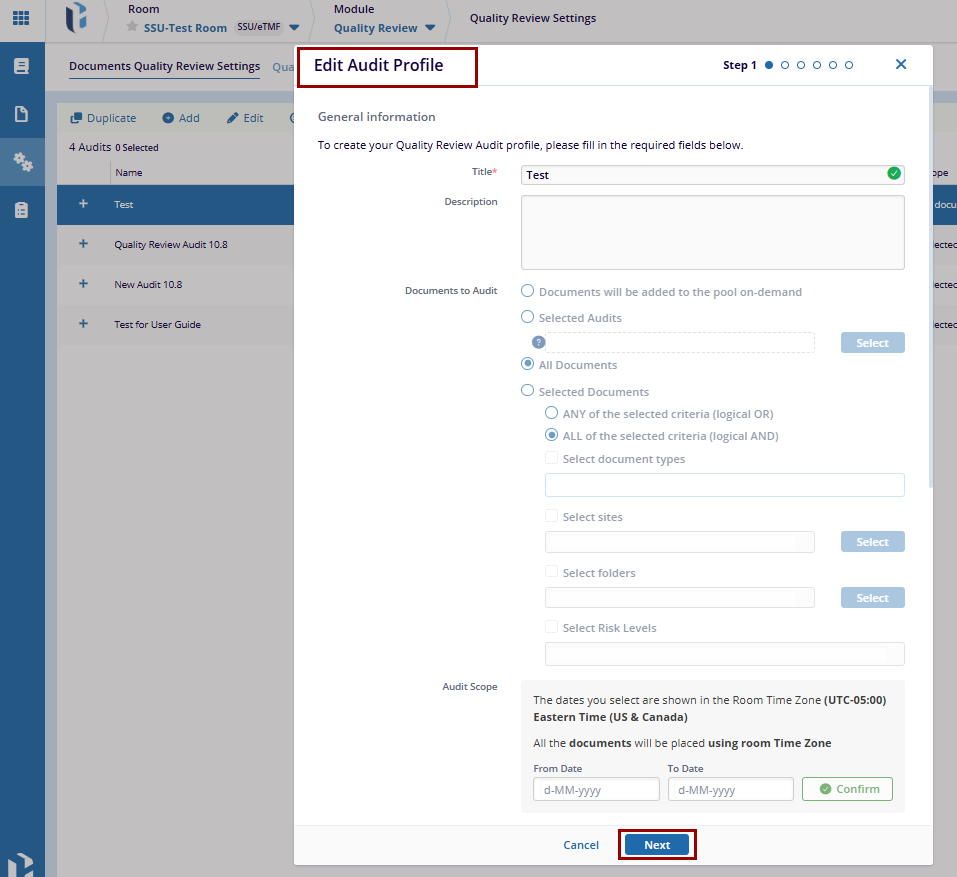
Task: Click the Duplicate toolbar icon
Action: pyautogui.click(x=76, y=118)
